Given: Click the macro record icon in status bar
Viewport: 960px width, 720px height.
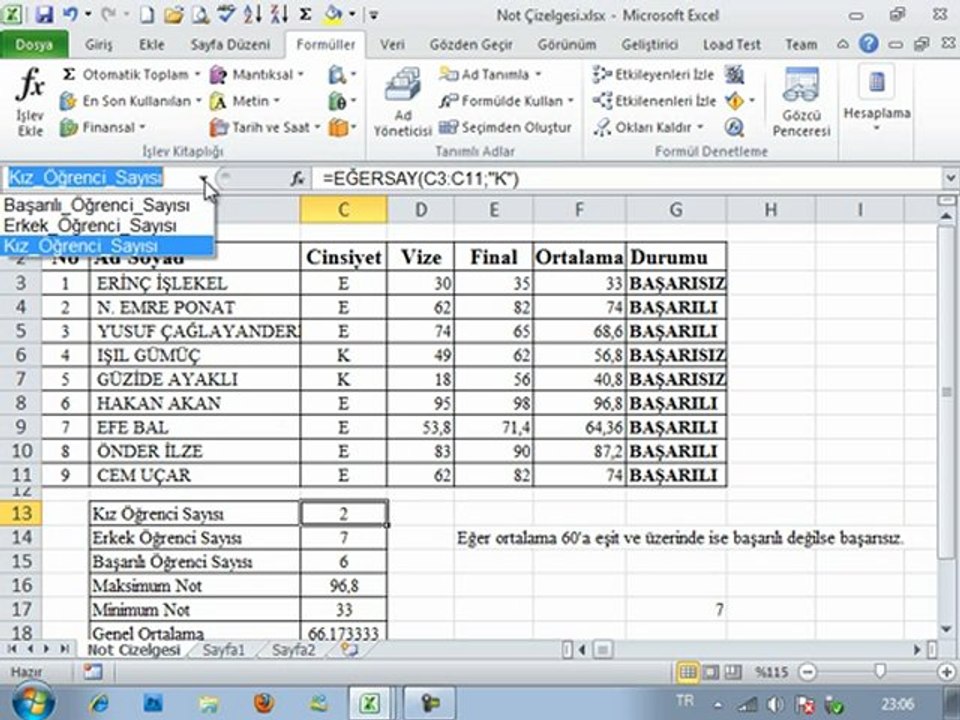Looking at the screenshot, I should coord(93,672).
